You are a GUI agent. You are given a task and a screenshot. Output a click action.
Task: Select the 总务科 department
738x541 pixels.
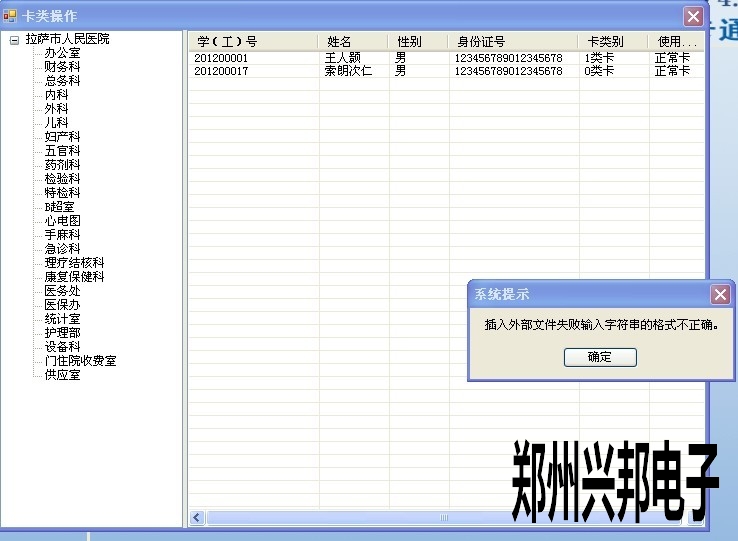(63, 81)
